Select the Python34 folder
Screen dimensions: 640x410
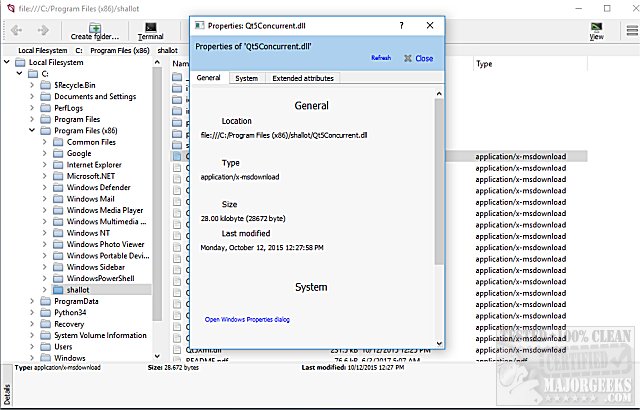tap(70, 312)
